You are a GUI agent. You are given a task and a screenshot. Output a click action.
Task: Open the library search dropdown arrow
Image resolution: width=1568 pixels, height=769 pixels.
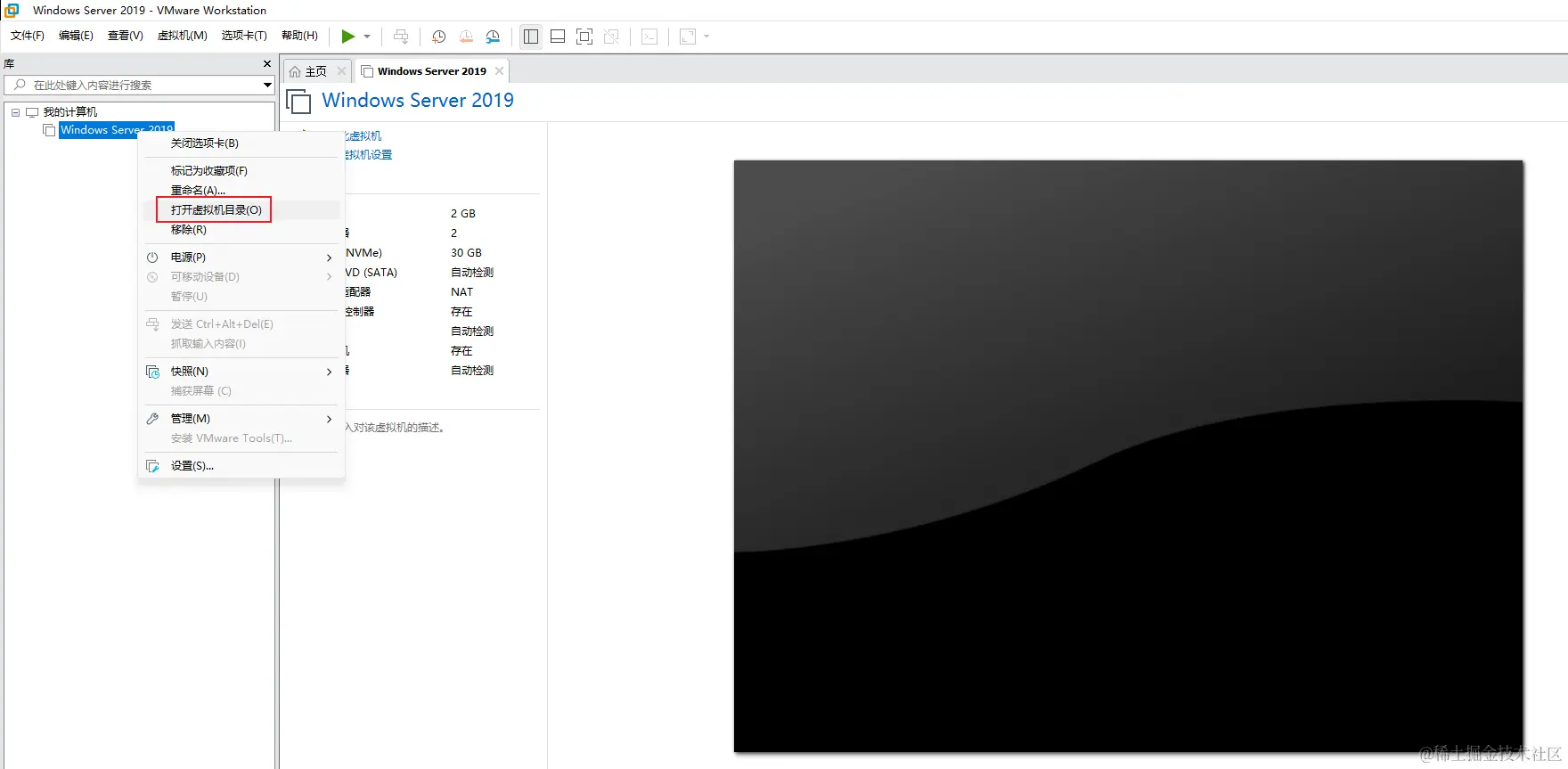(267, 86)
